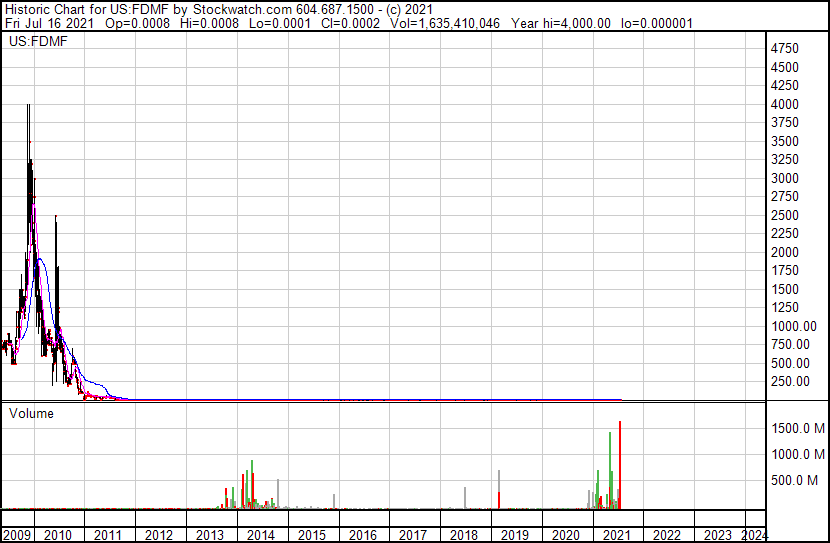Viewport: 830px width, 543px height.
Task: Click the 500.0 M volume axis label
Action: 795,480
